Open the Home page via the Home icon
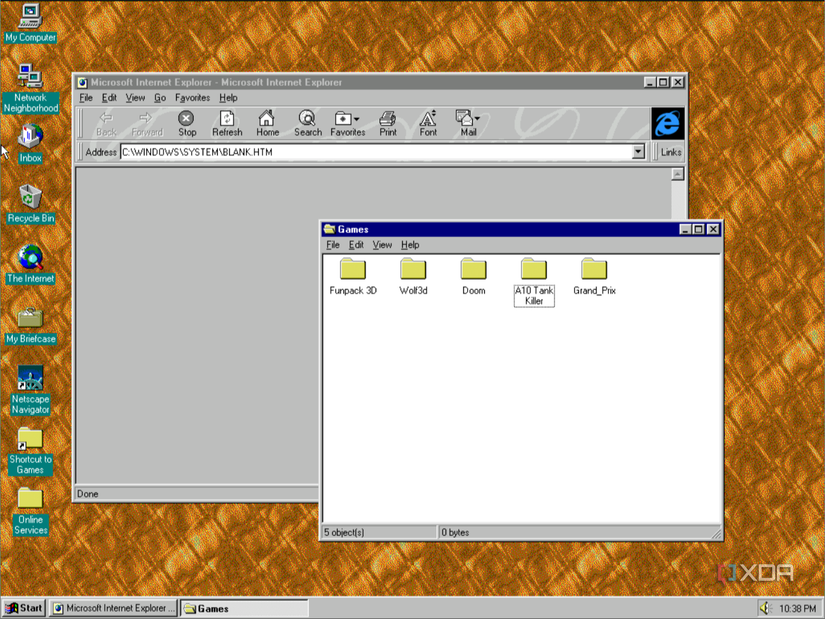825x619 pixels. 267,122
